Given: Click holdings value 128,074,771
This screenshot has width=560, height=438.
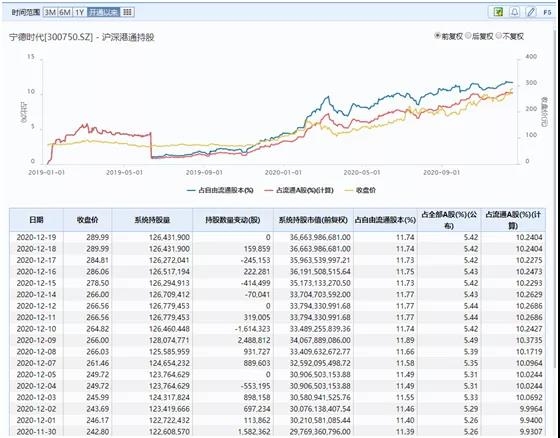Looking at the screenshot, I should coord(169,340).
